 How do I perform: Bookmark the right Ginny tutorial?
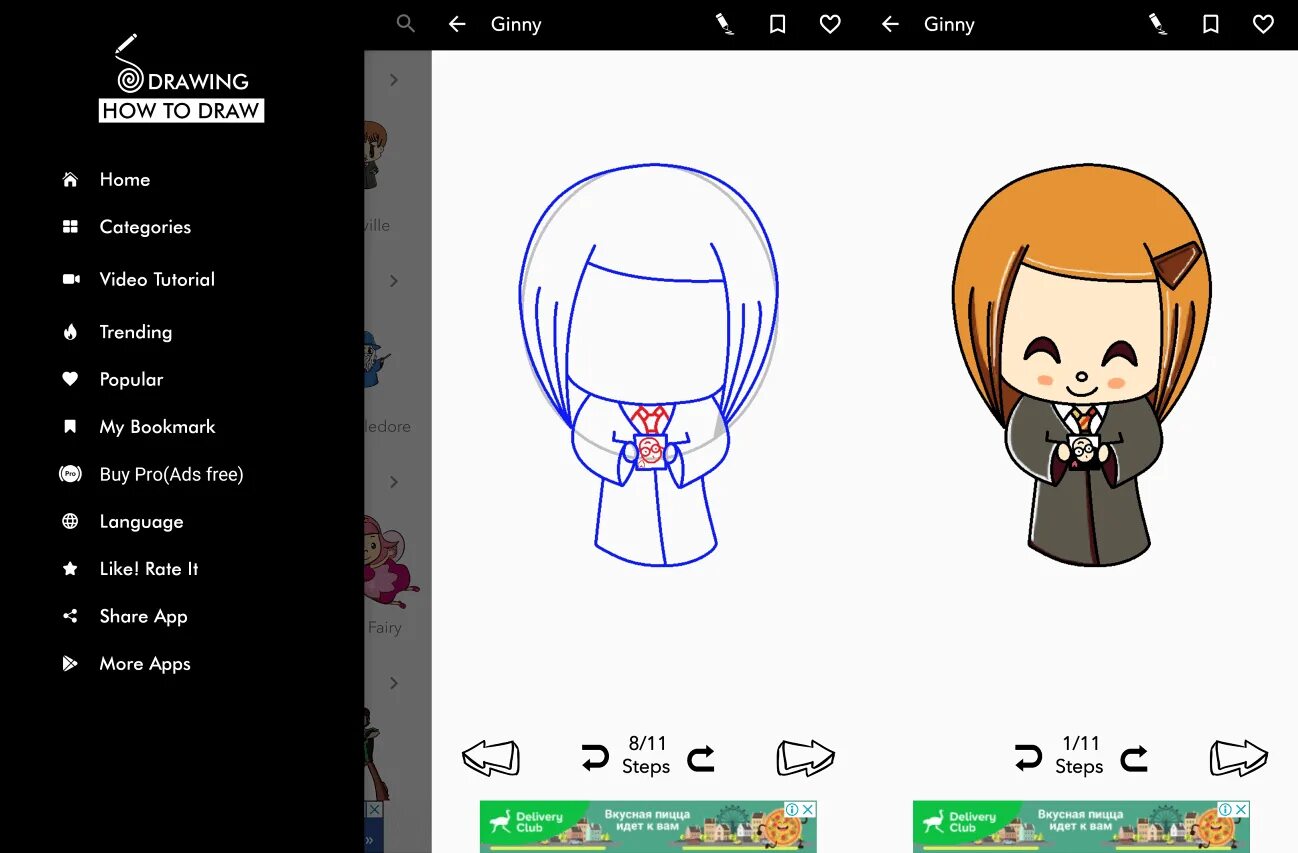pos(1210,24)
